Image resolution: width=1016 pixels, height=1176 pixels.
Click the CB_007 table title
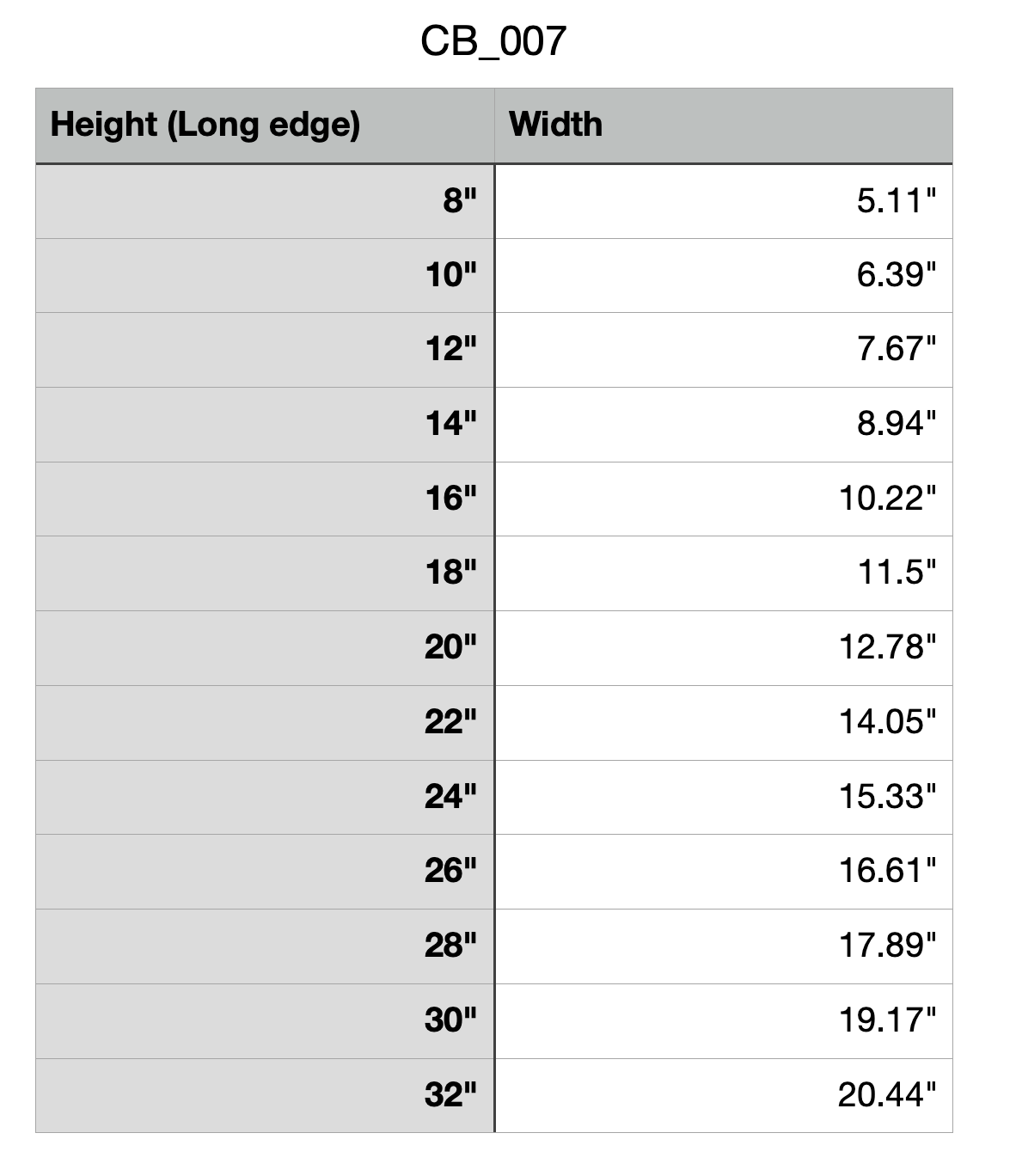(x=493, y=40)
